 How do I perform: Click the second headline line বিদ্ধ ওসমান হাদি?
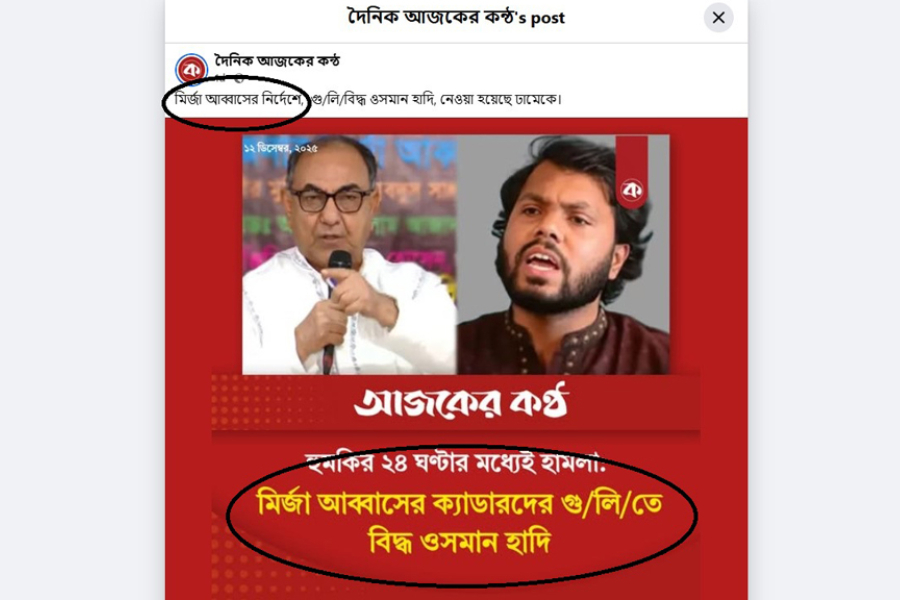[x=460, y=541]
